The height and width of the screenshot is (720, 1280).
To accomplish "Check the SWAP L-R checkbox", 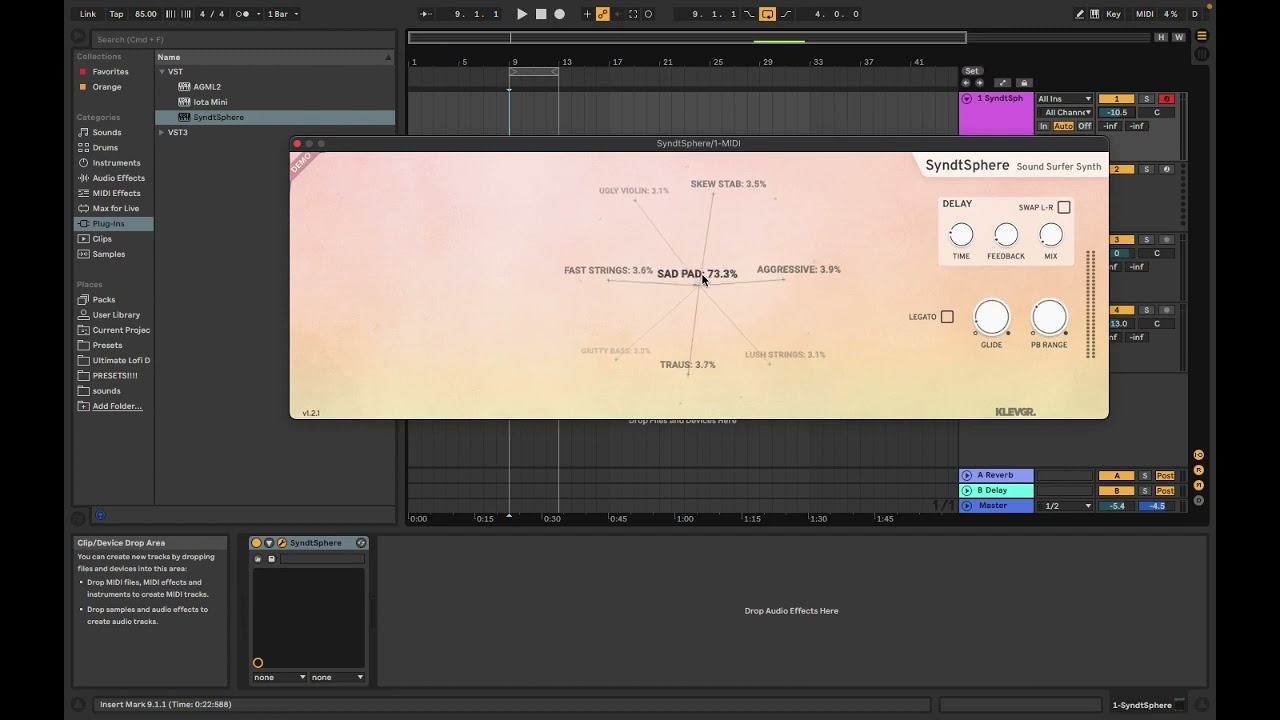I will [1064, 207].
